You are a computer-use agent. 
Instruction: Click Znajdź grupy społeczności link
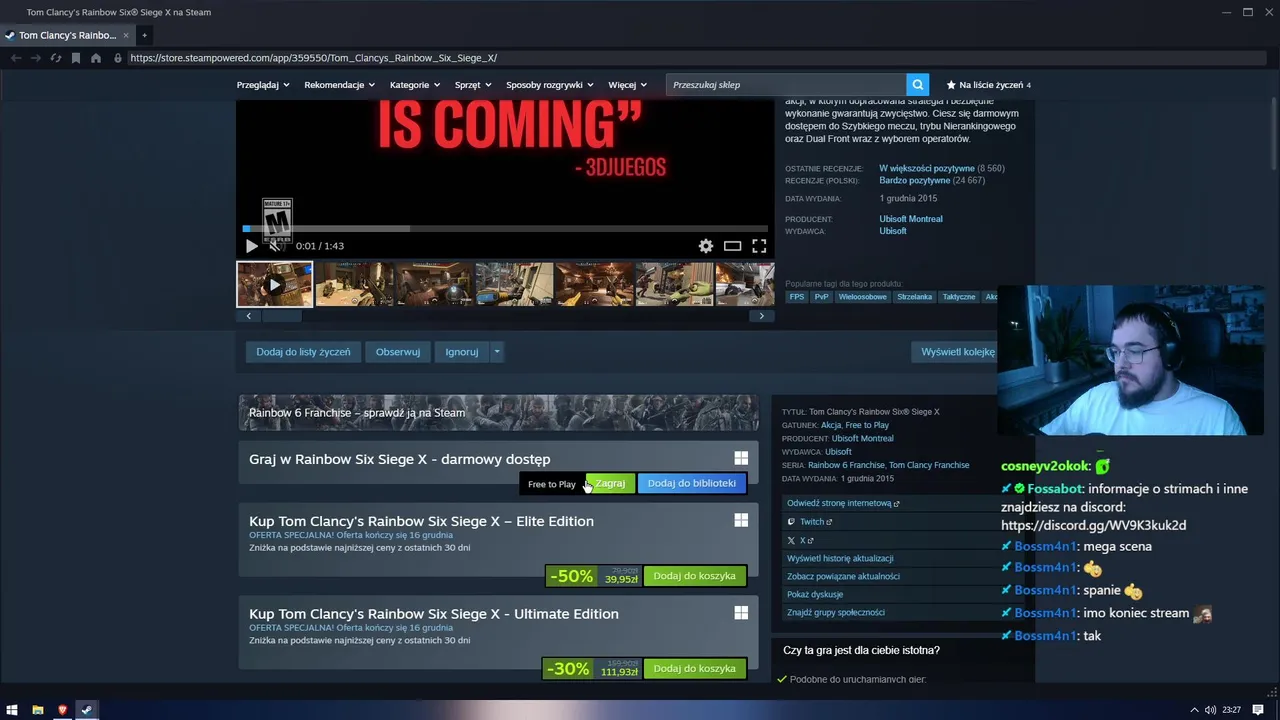pos(836,612)
